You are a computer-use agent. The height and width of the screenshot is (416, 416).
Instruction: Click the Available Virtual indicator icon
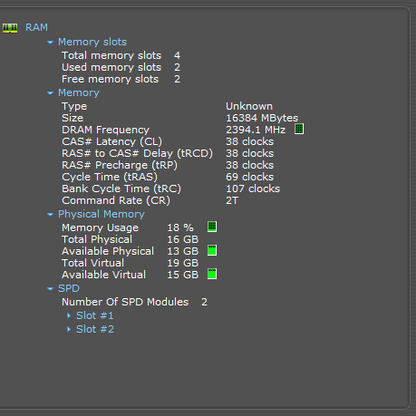point(212,274)
